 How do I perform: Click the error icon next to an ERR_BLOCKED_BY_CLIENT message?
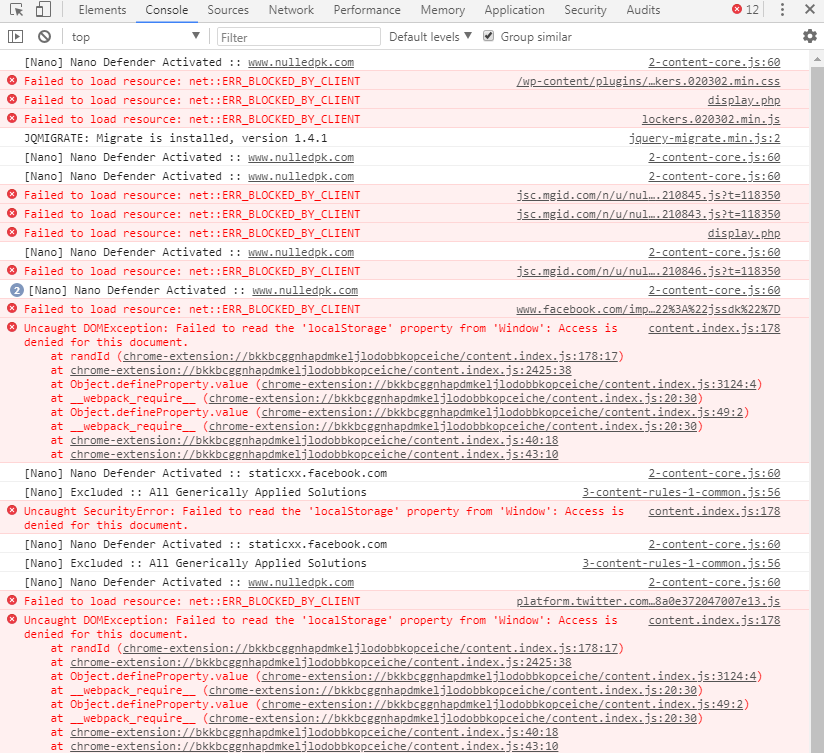9,81
